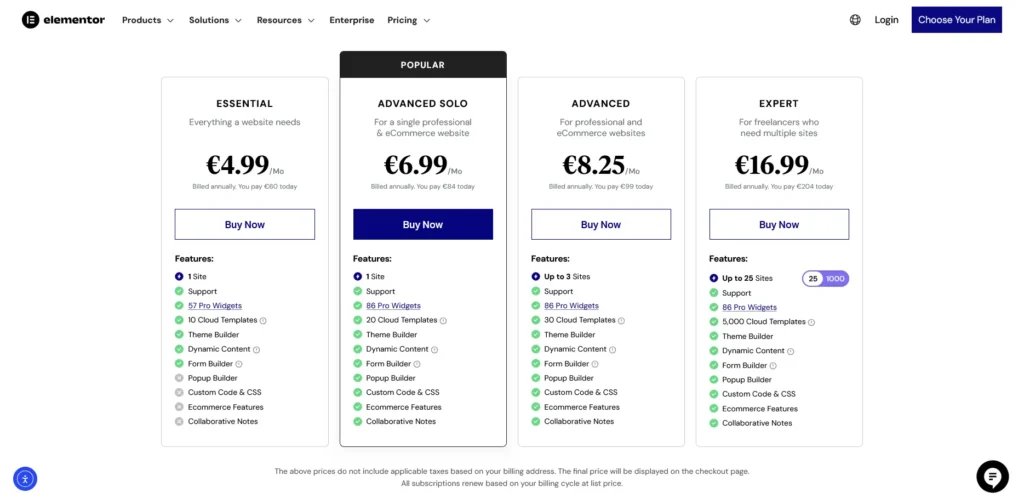Open the chat support bubble icon
The image size is (1024, 504).
[x=992, y=477]
